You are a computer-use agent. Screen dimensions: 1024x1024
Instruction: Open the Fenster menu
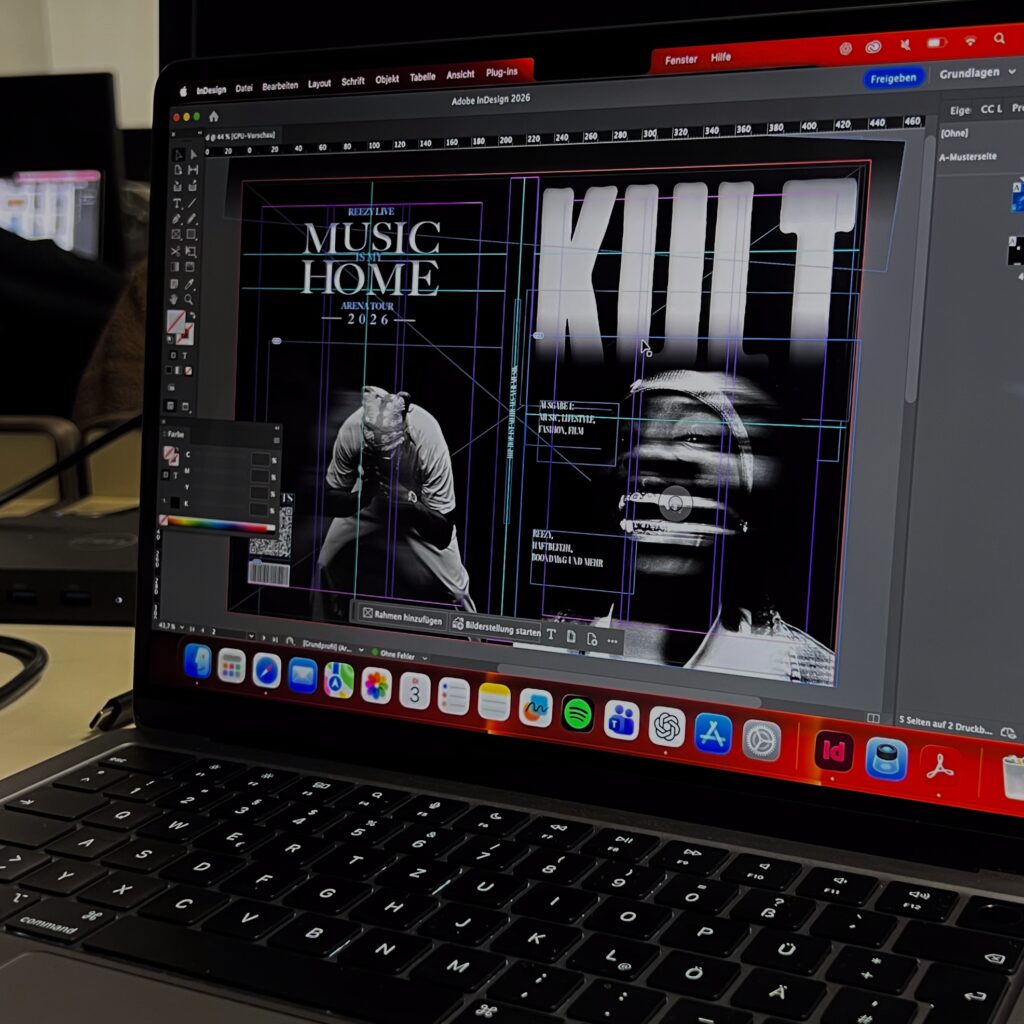tap(681, 60)
